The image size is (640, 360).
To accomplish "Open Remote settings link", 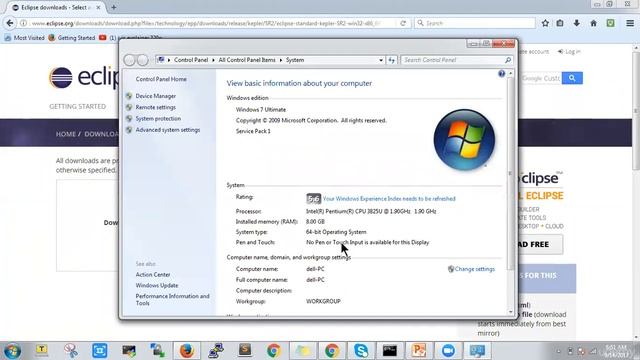I will (156, 107).
